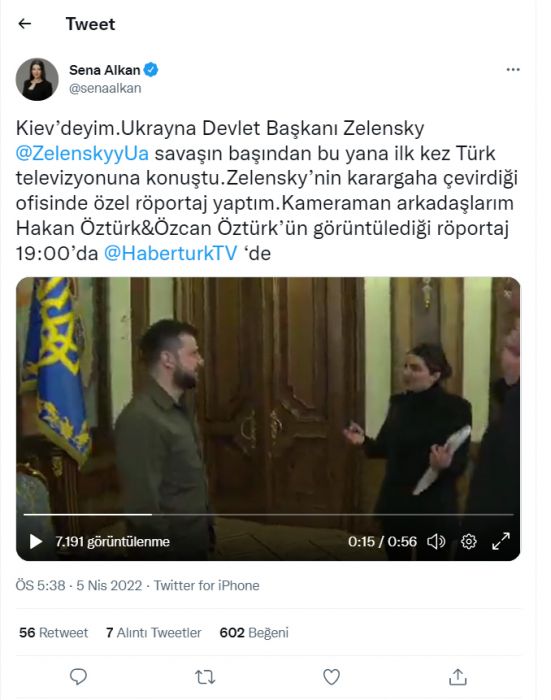This screenshot has height=700, width=551.
Task: Like the tweet with the heart icon
Action: coord(331,677)
